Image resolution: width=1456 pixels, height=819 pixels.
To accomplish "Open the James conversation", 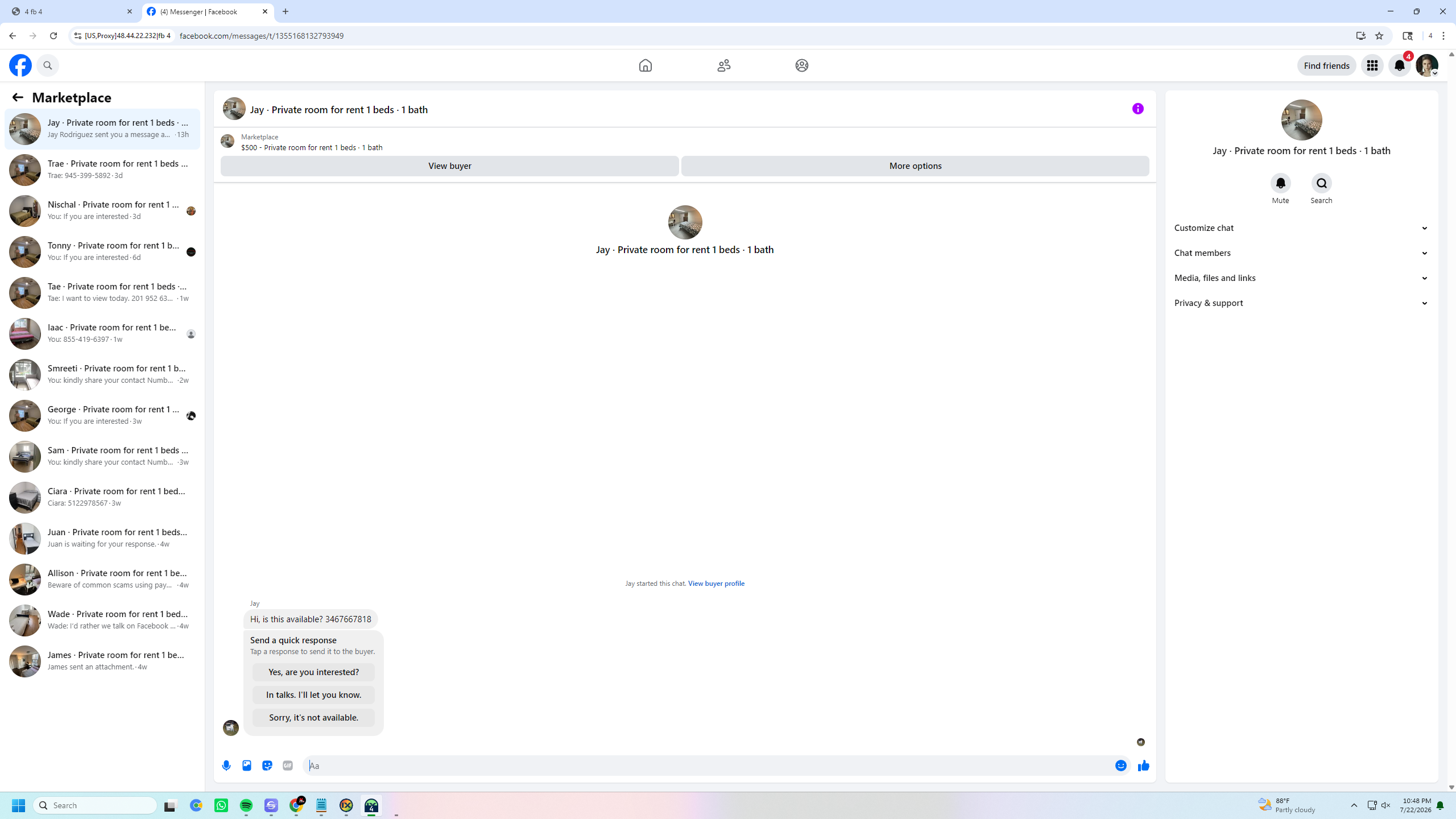I will pos(102,661).
